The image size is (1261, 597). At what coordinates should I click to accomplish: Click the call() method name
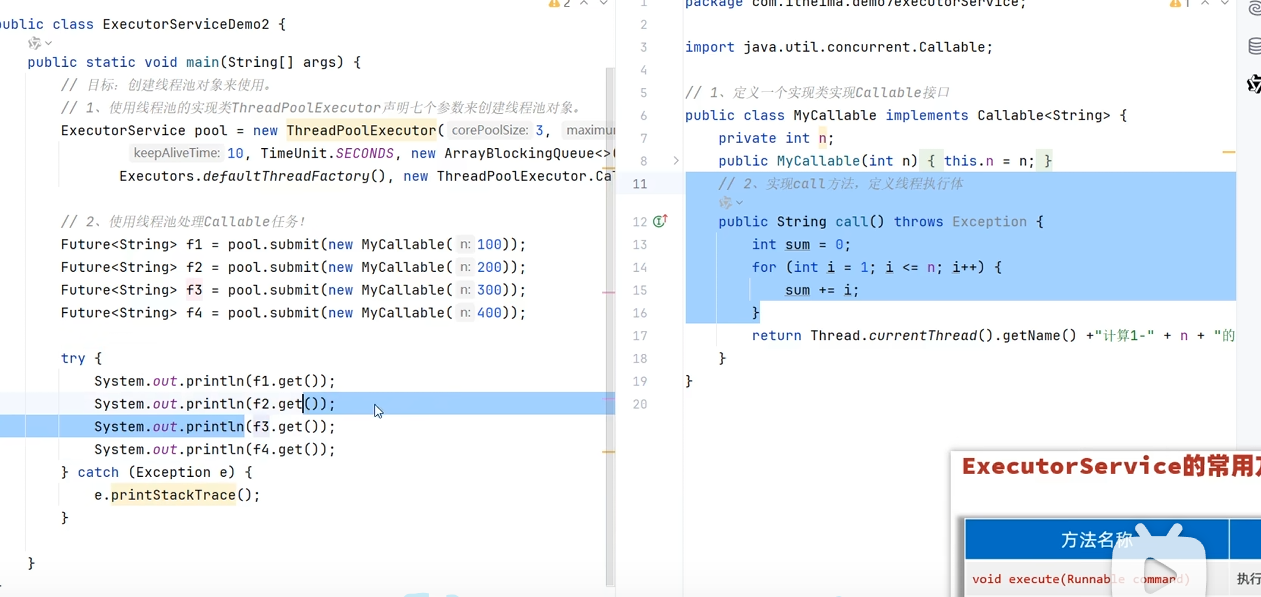(x=852, y=221)
